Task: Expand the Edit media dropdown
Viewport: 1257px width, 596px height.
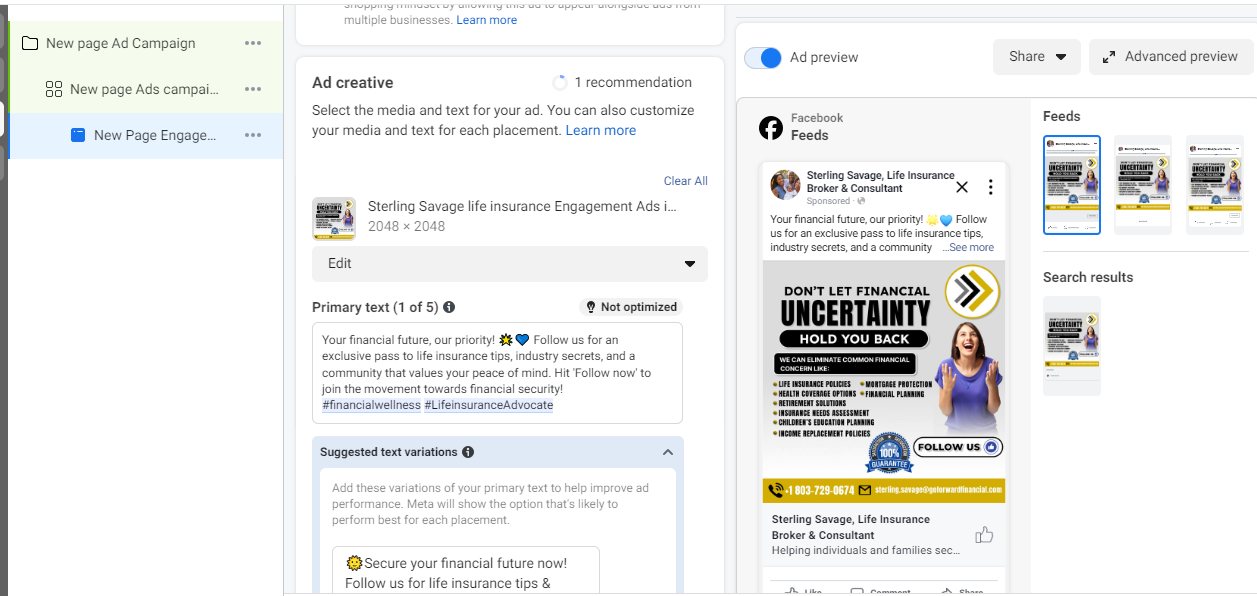Action: tap(510, 264)
